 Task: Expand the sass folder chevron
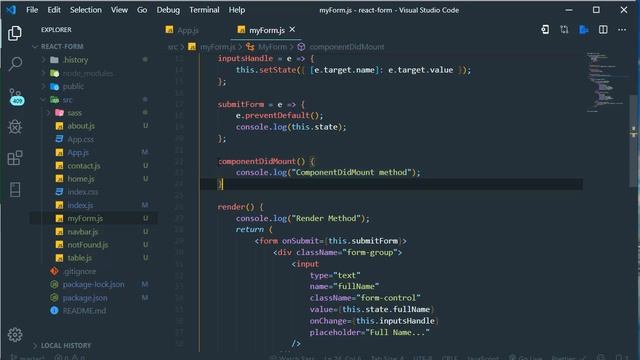coord(49,113)
